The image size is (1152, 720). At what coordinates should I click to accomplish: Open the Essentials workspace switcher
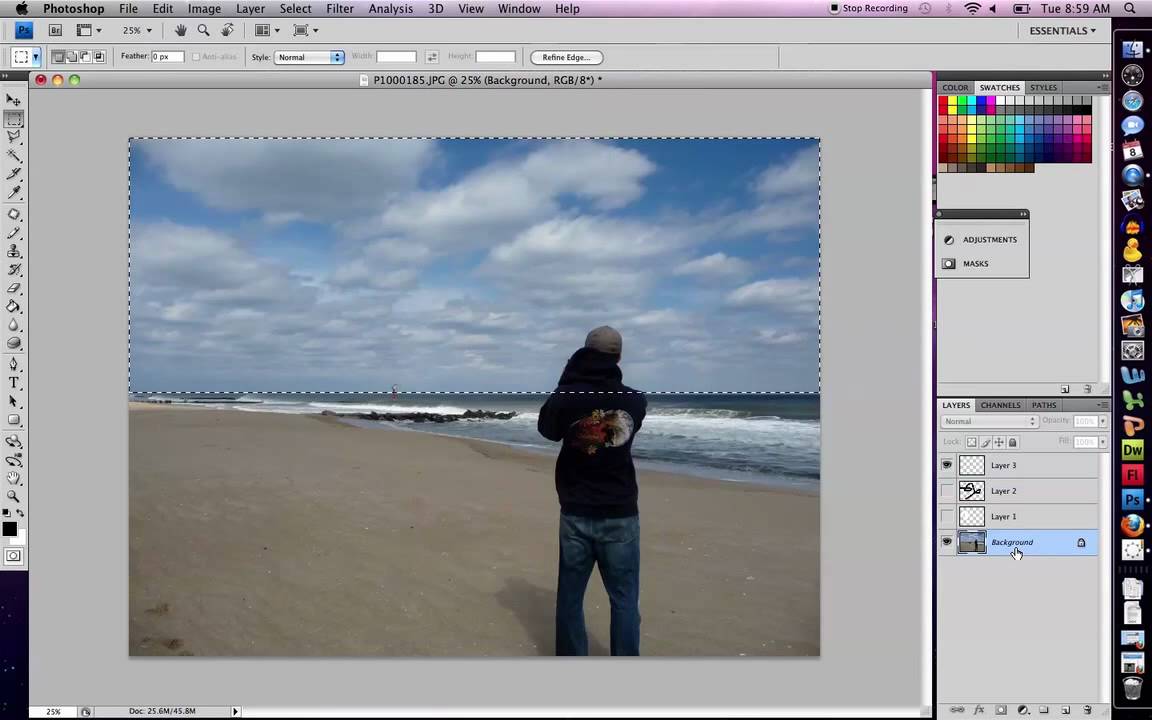(x=1062, y=30)
